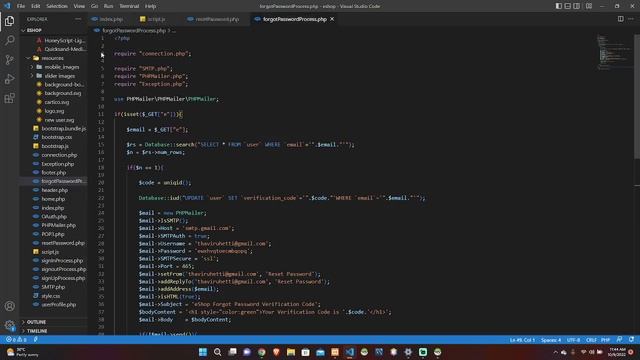Open the Terminal menu

pyautogui.click(x=129, y=6)
